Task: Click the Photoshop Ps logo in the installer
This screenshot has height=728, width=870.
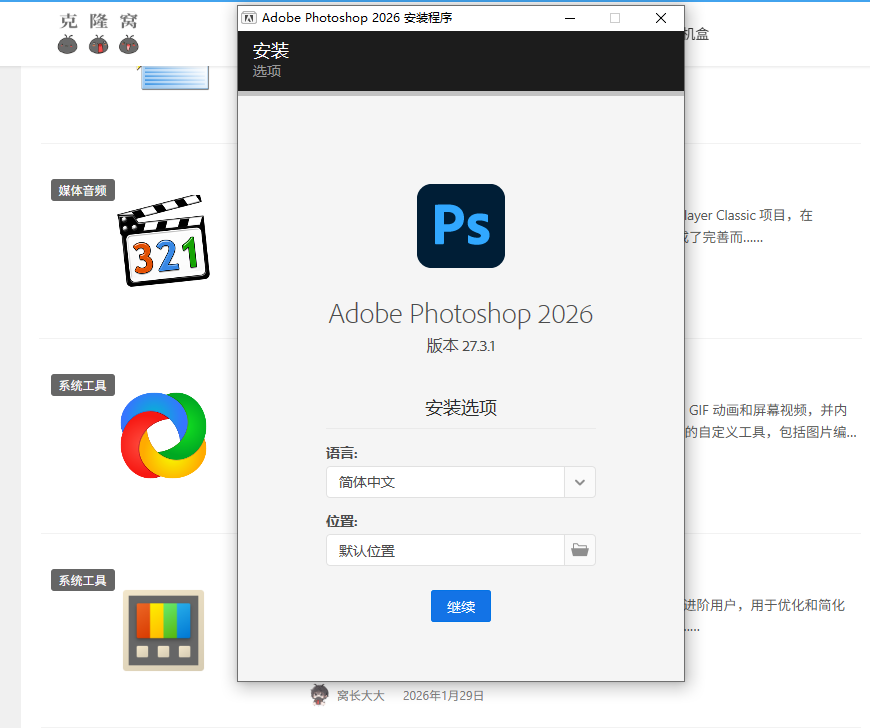Action: tap(460, 225)
